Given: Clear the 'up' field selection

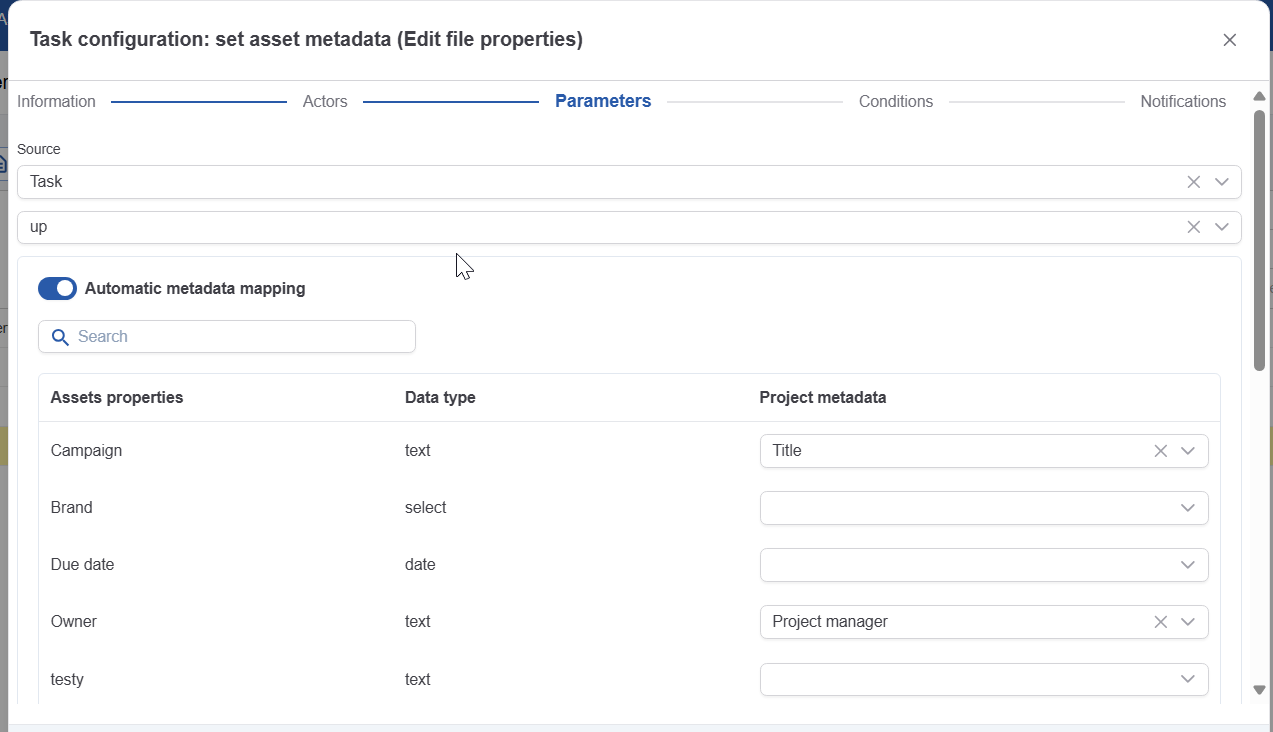Looking at the screenshot, I should click(x=1193, y=227).
